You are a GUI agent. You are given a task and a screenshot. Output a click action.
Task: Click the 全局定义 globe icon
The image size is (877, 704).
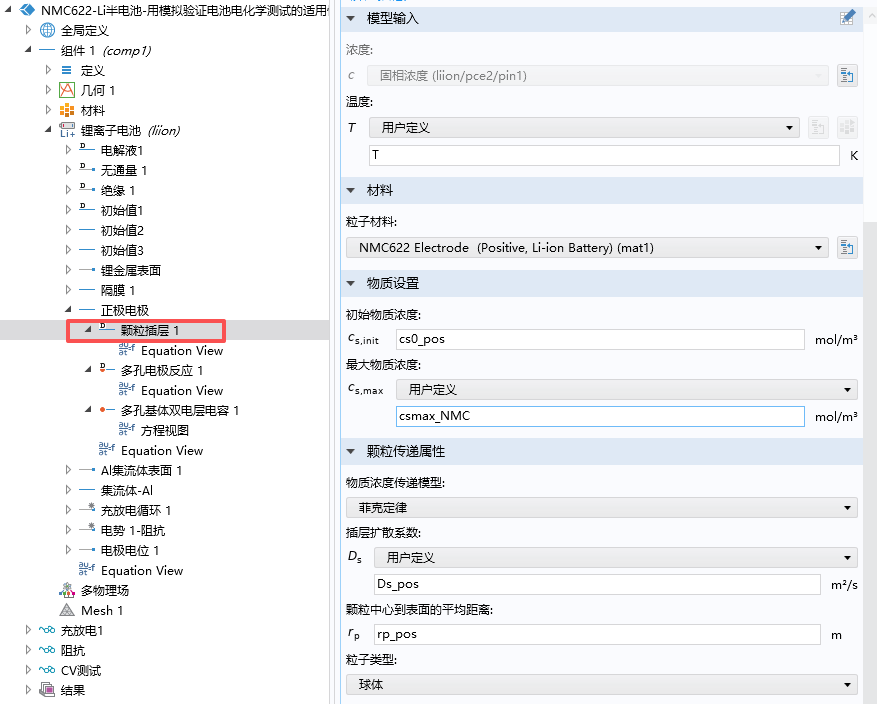click(x=47, y=30)
